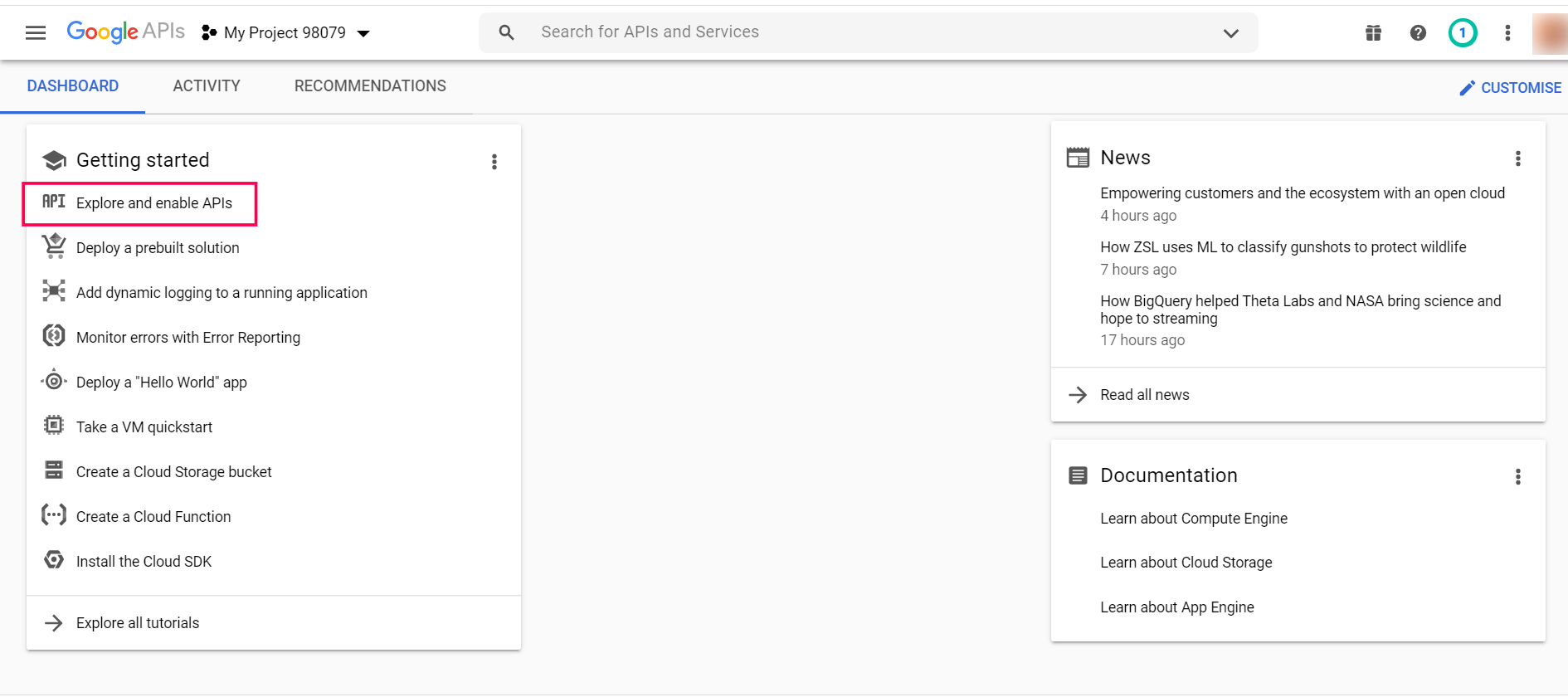Image resolution: width=1568 pixels, height=697 pixels.
Task: Click the user account avatar
Action: [1549, 33]
